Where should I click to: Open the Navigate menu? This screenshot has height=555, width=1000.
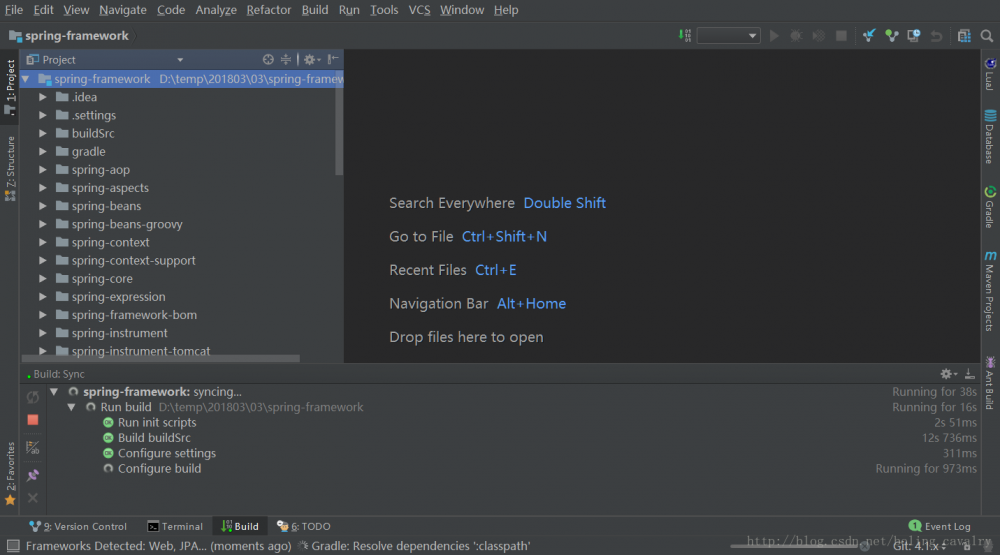122,10
